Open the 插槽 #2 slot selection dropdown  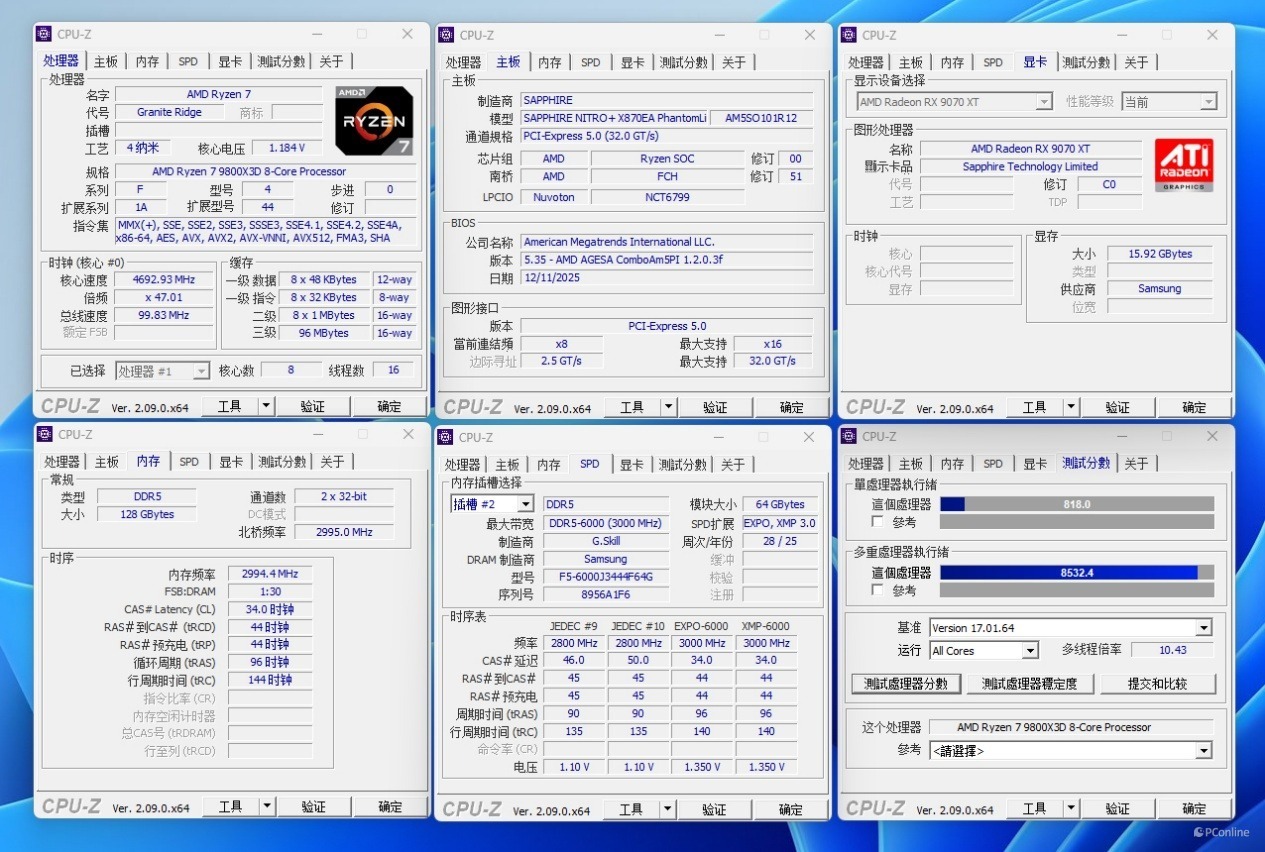492,504
